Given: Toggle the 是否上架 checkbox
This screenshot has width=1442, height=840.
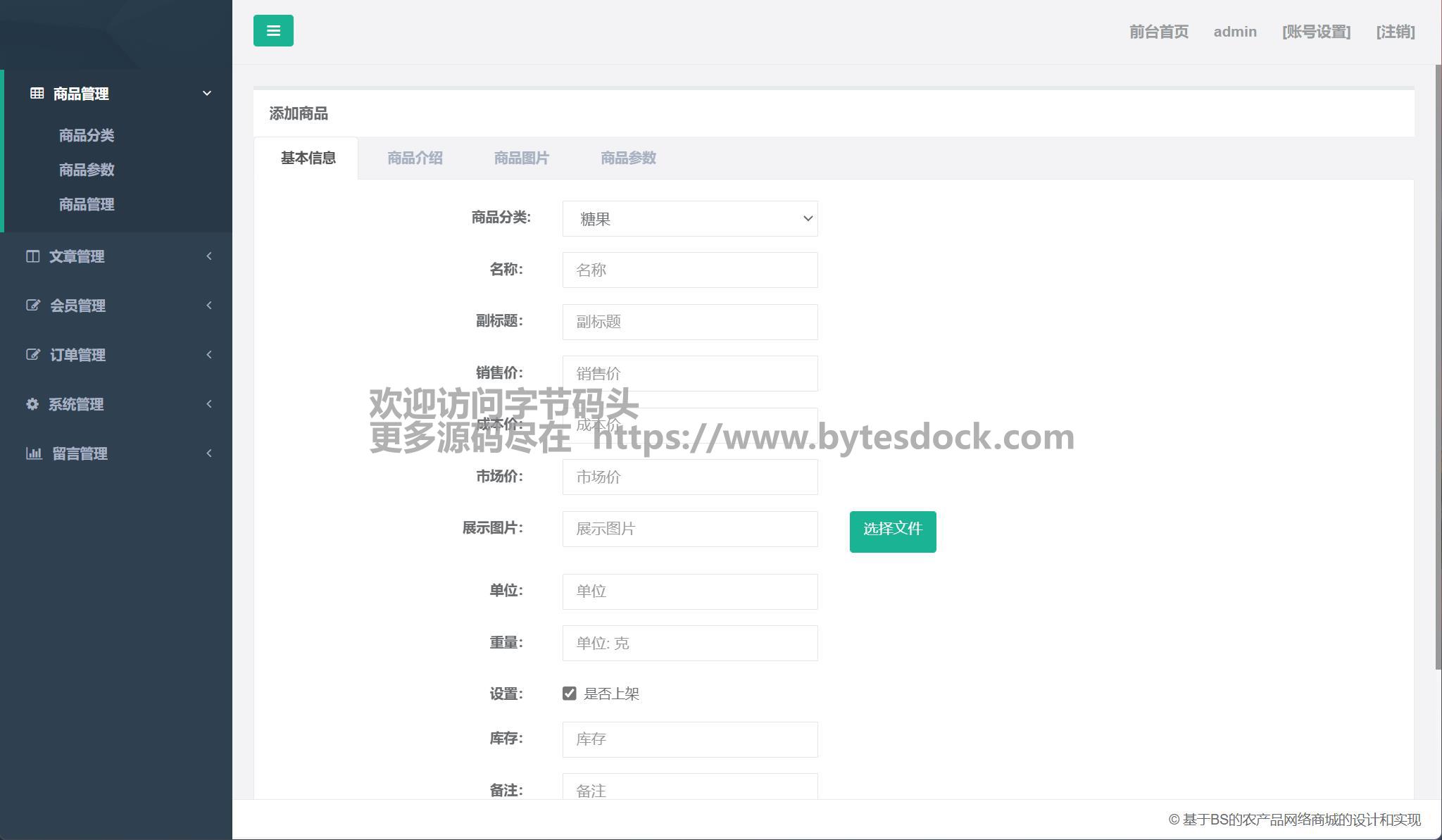Looking at the screenshot, I should pos(569,694).
